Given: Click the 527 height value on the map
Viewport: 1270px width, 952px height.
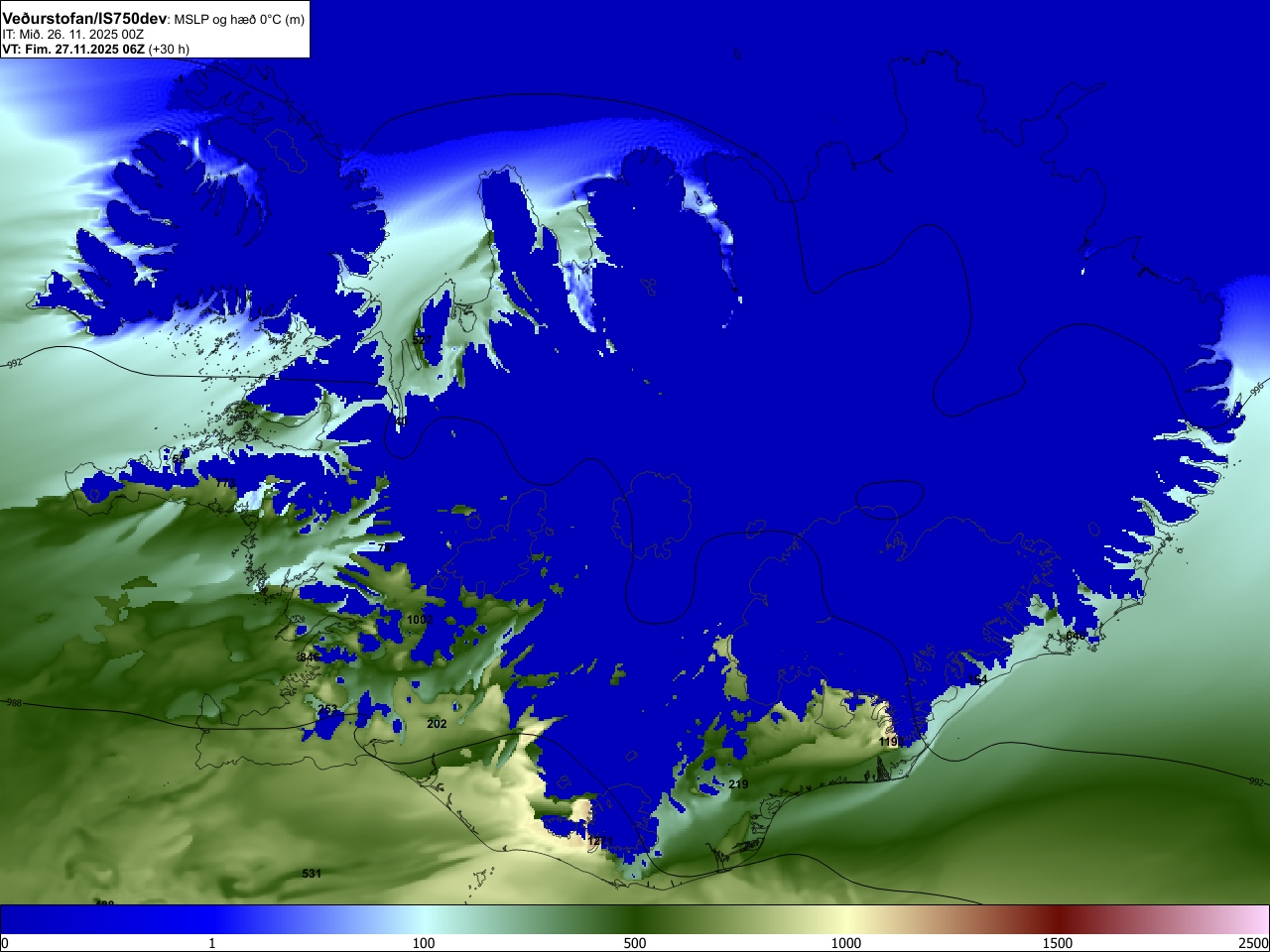Looking at the screenshot, I should 422,340.
